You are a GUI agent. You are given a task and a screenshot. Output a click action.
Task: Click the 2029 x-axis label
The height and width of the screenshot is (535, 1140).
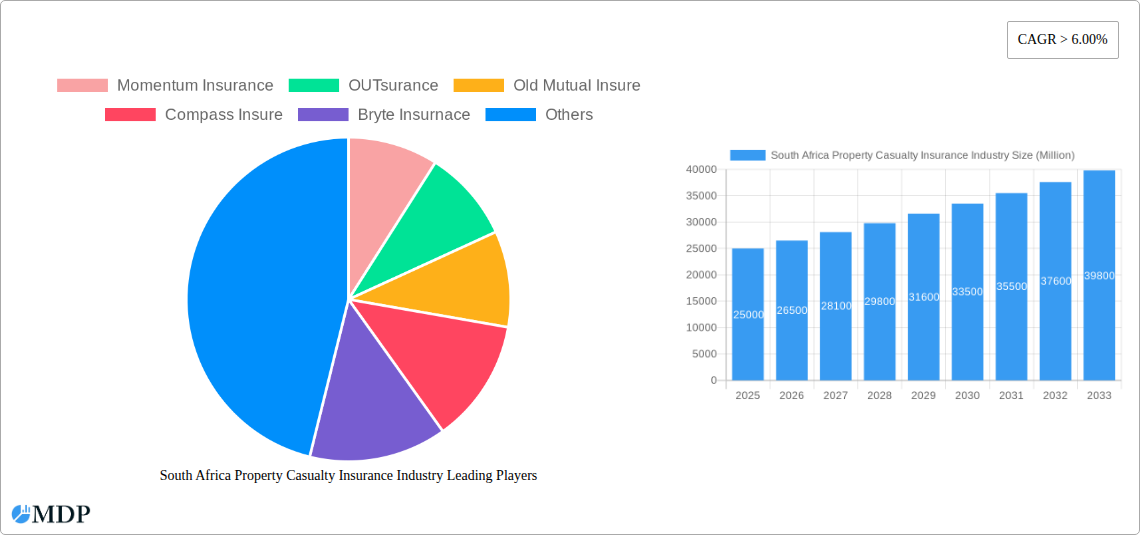[x=923, y=396]
